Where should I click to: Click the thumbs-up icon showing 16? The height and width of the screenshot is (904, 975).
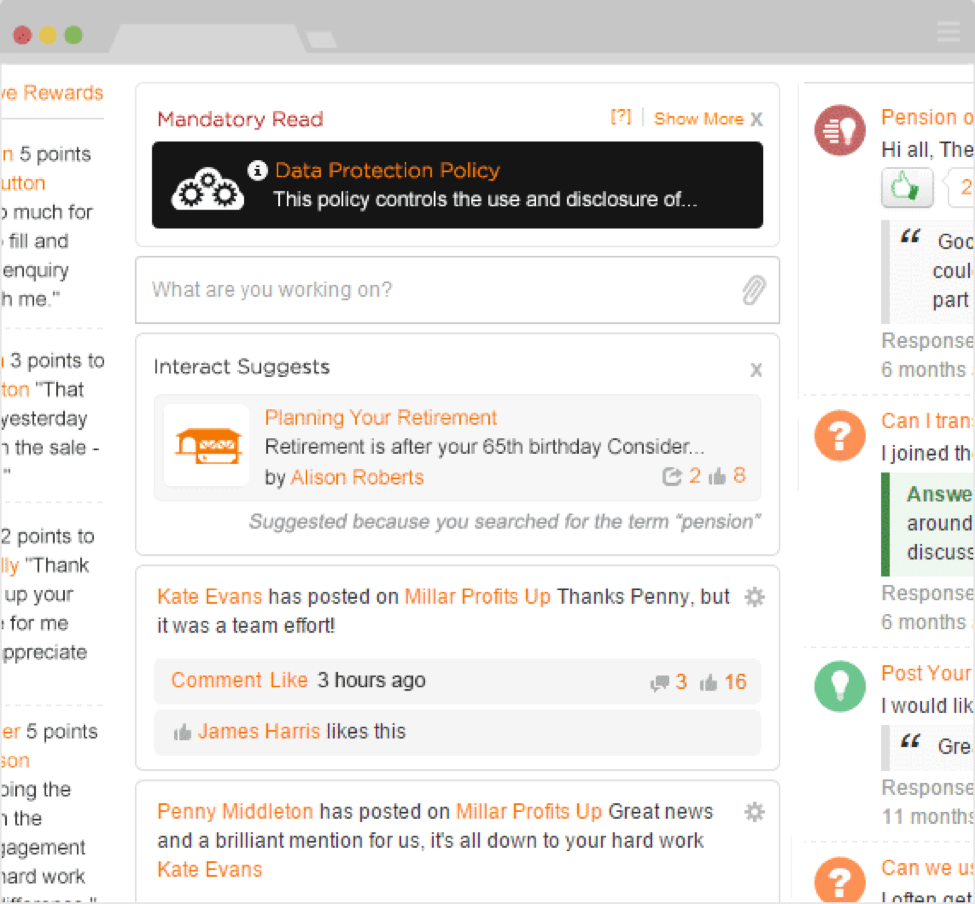pos(708,683)
